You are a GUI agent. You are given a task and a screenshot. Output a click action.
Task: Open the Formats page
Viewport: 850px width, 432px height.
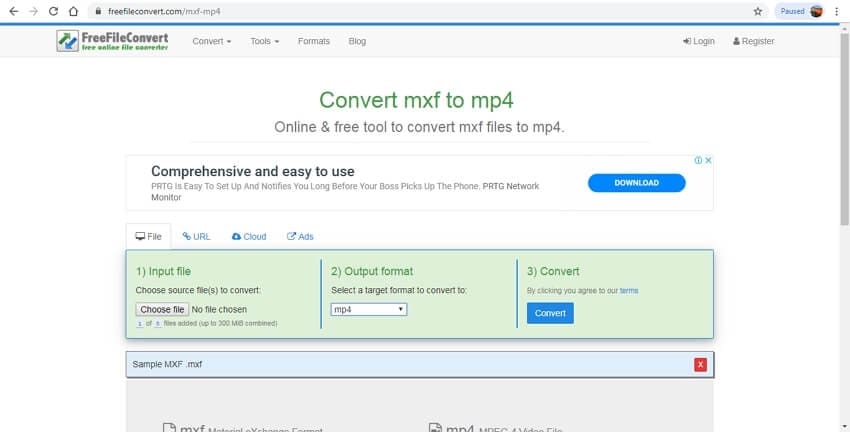[x=313, y=41]
